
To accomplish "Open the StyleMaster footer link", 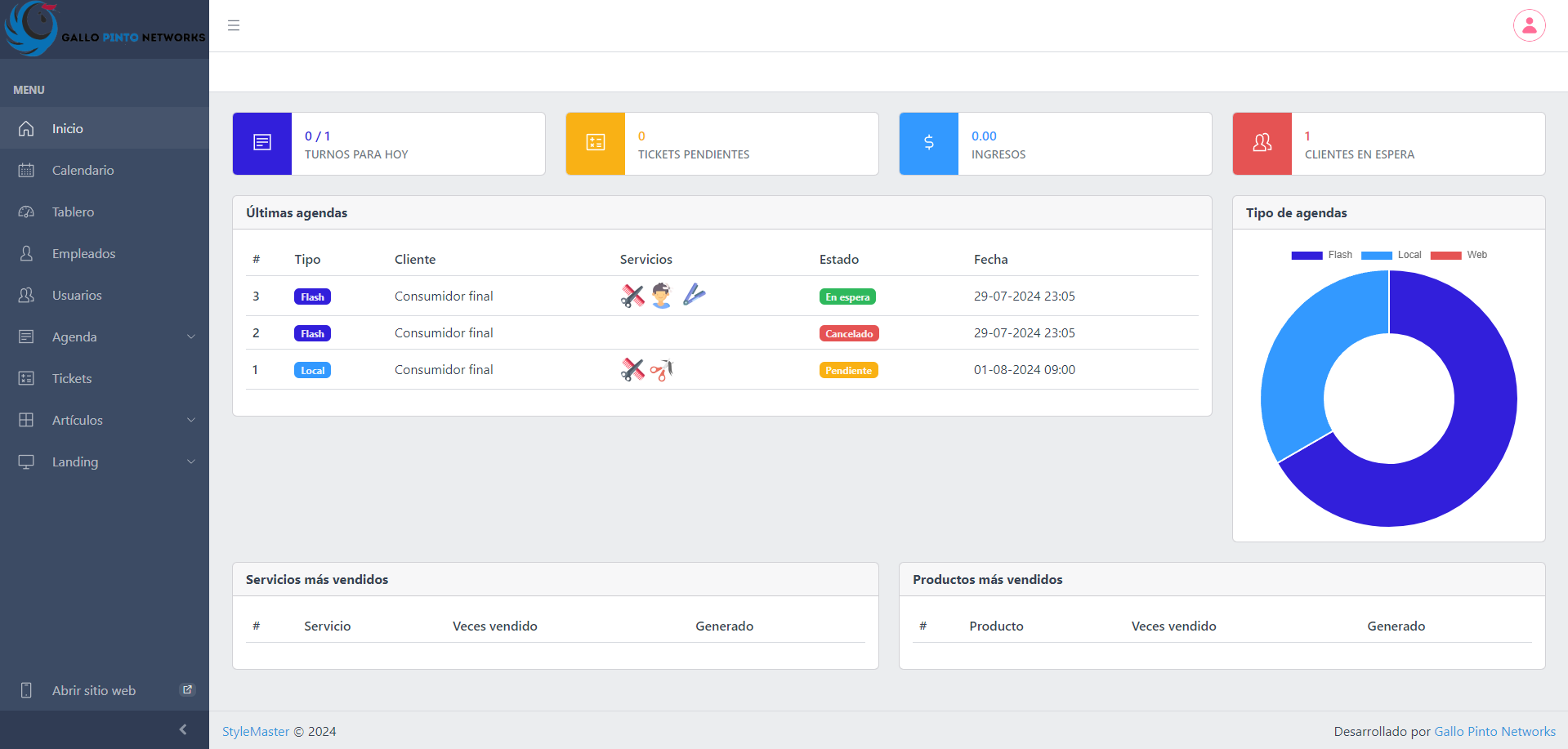I will point(256,731).
